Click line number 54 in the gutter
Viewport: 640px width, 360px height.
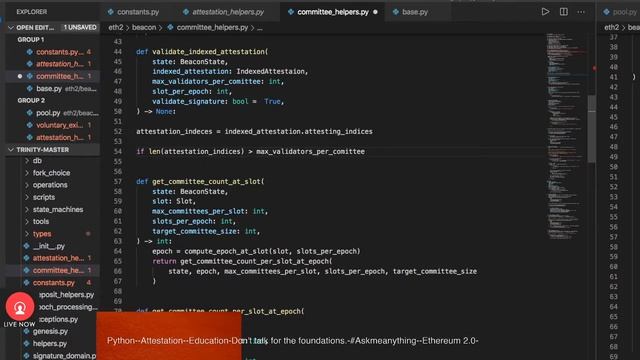(118, 151)
